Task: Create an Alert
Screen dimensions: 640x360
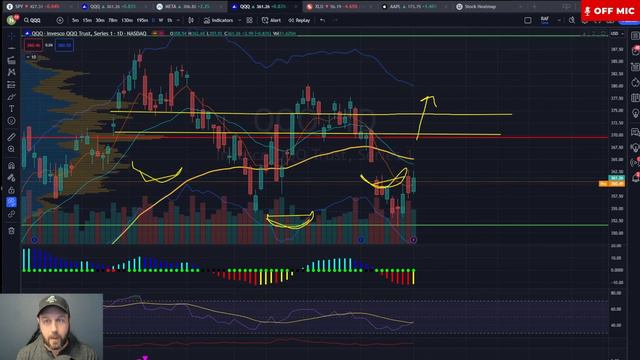Action: 271,20
